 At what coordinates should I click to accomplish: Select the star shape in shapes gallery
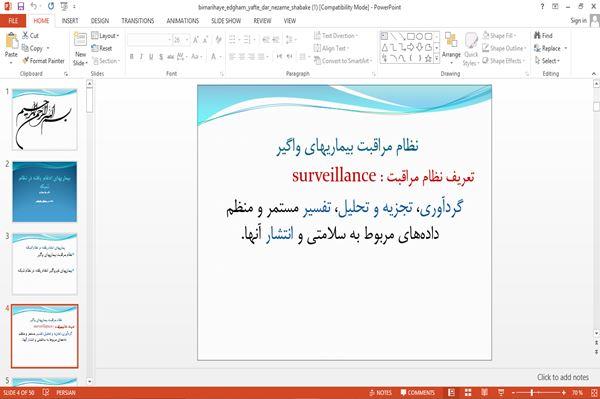[428, 59]
